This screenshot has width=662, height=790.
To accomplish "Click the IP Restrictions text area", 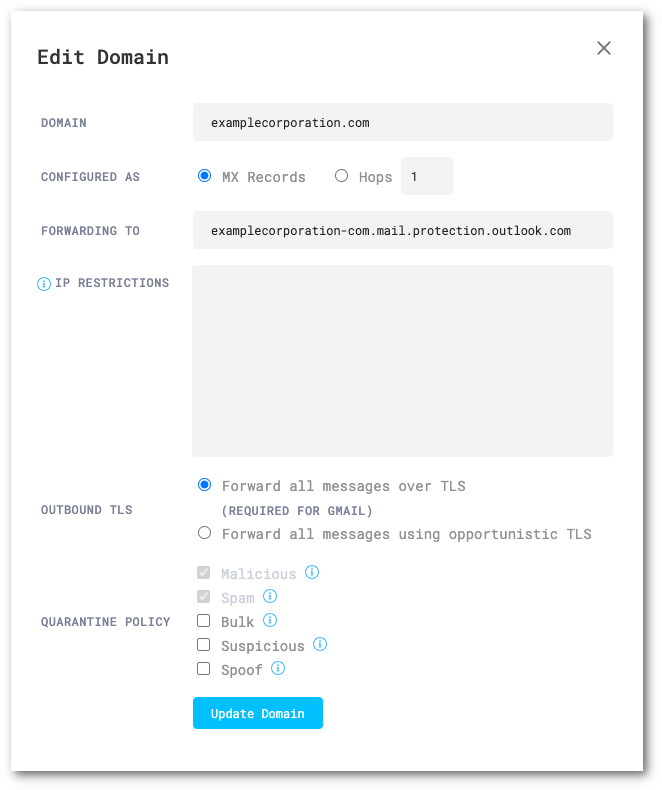I will click(x=402, y=360).
